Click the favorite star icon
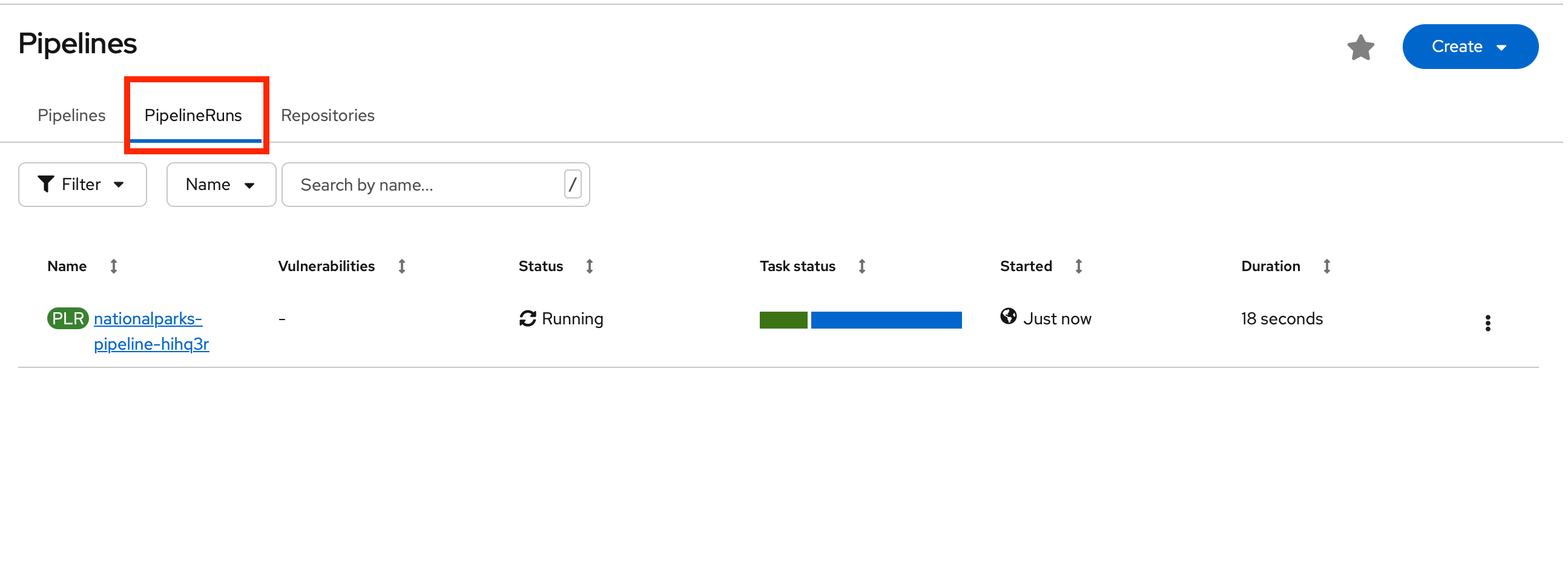Image resolution: width=1568 pixels, height=564 pixels. 1360,47
